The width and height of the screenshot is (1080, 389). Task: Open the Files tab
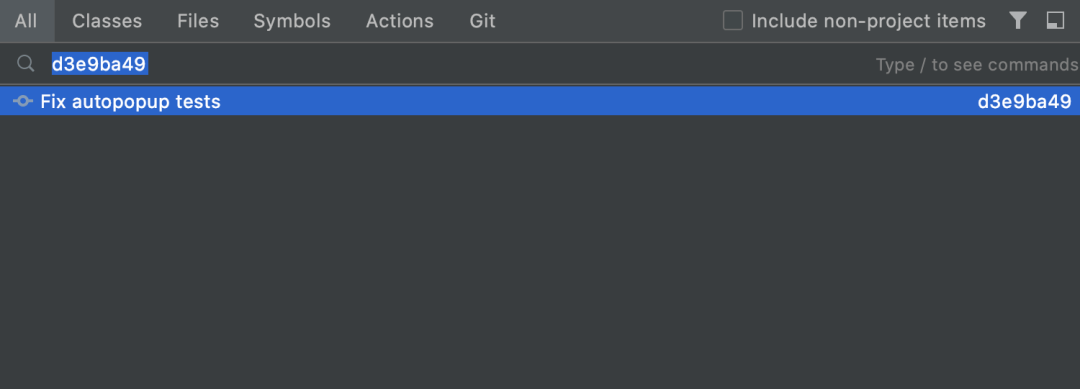(x=198, y=21)
